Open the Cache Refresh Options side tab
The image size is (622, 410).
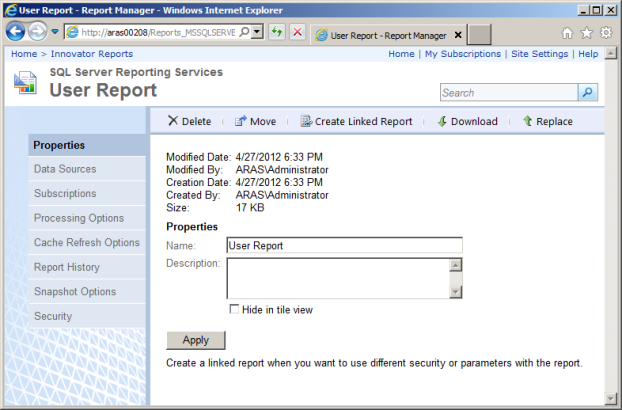[87, 242]
